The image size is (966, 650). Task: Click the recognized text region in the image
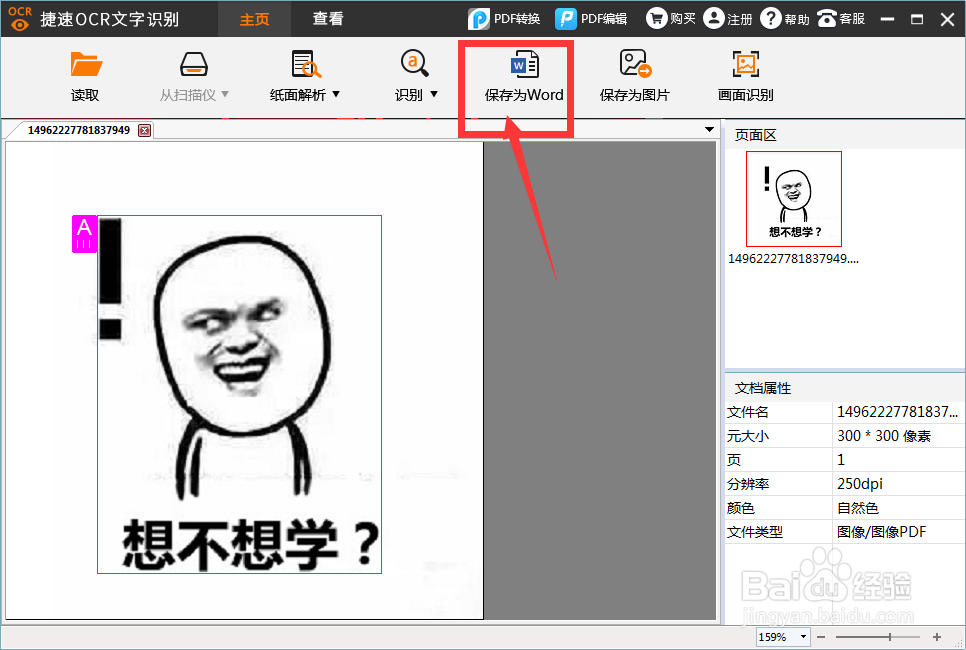[x=240, y=394]
